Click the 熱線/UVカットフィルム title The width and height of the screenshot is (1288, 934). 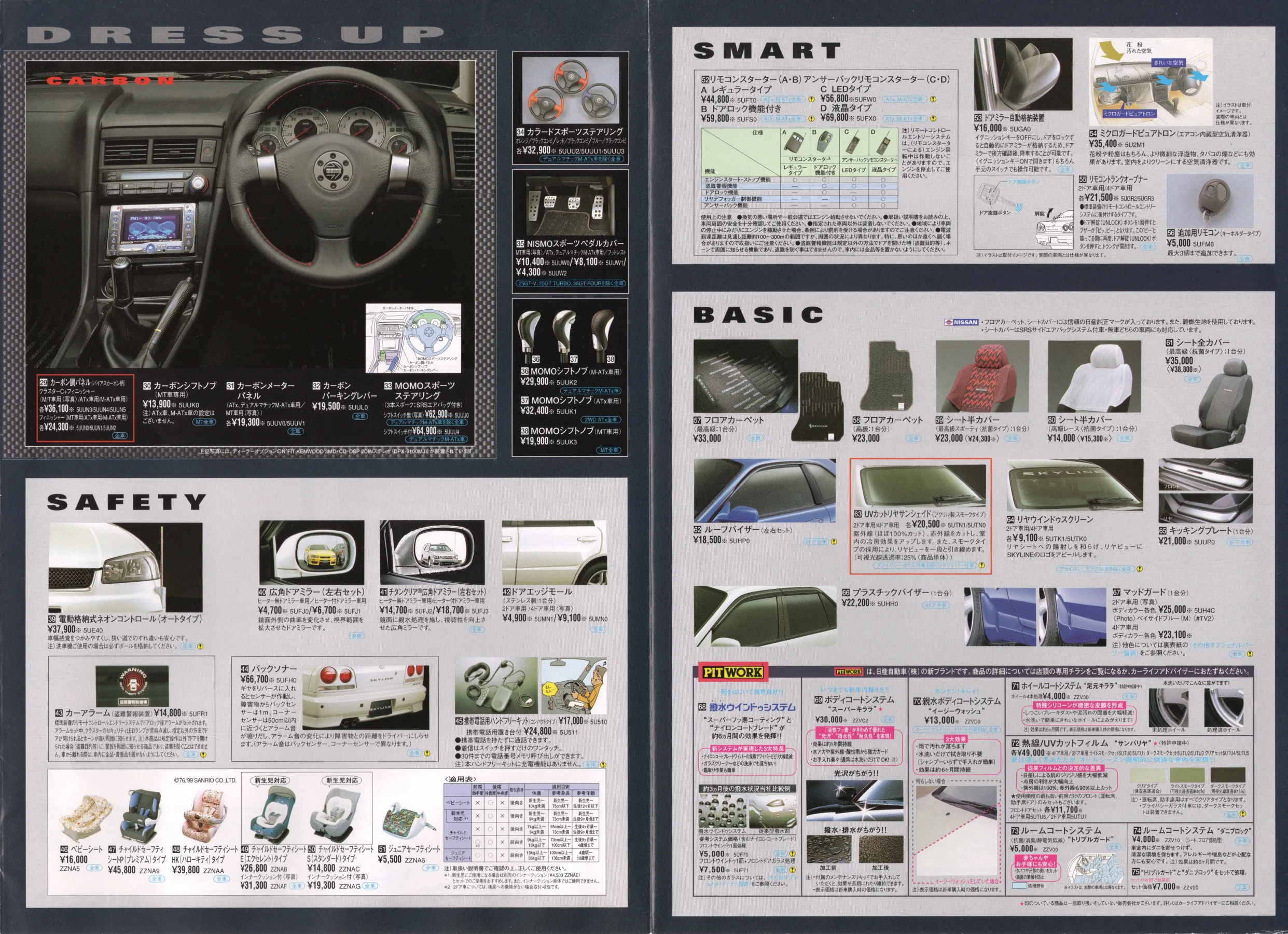coord(1064,743)
